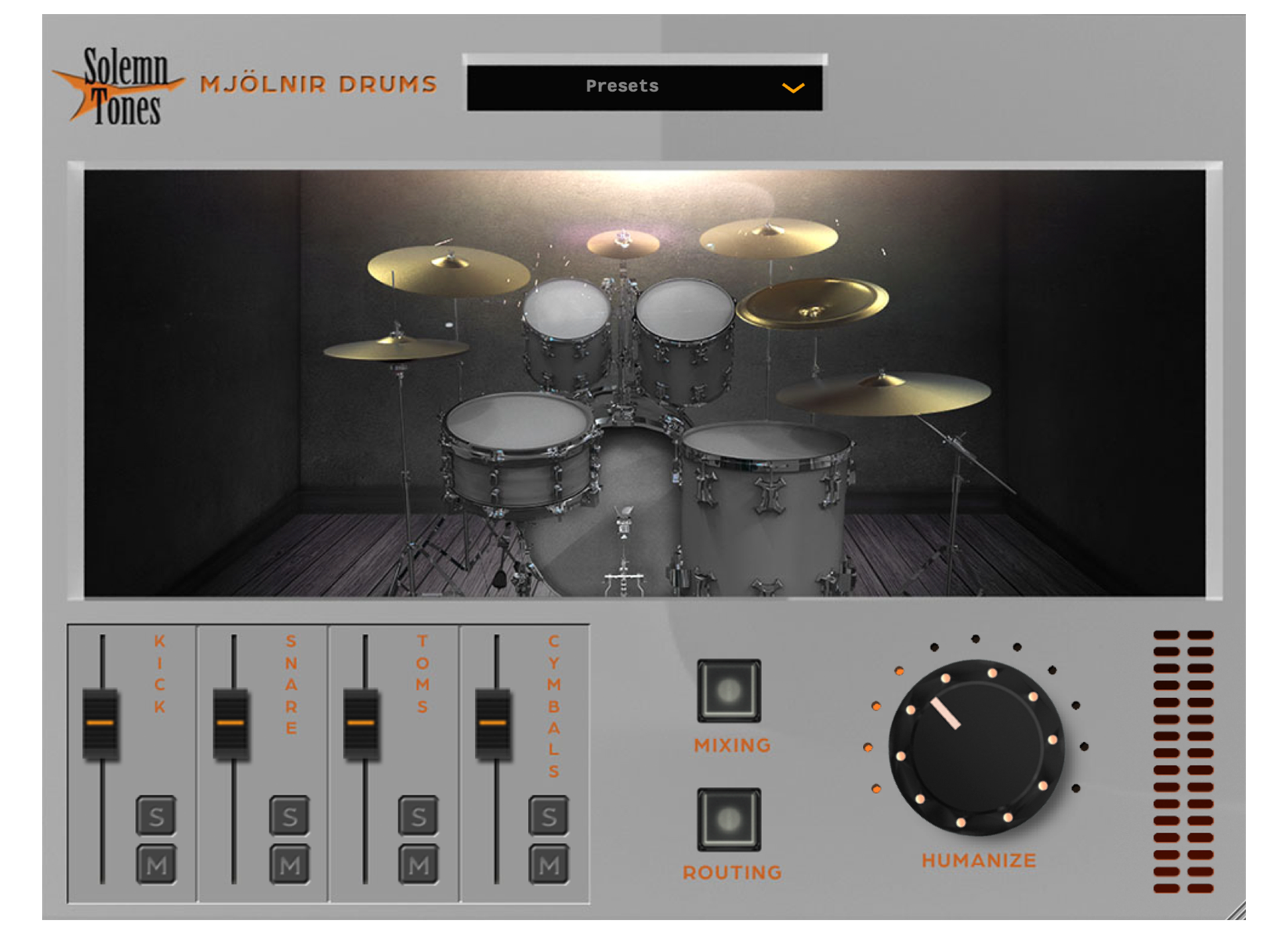Mute the Kick channel
The height and width of the screenshot is (939, 1288).
tap(156, 864)
